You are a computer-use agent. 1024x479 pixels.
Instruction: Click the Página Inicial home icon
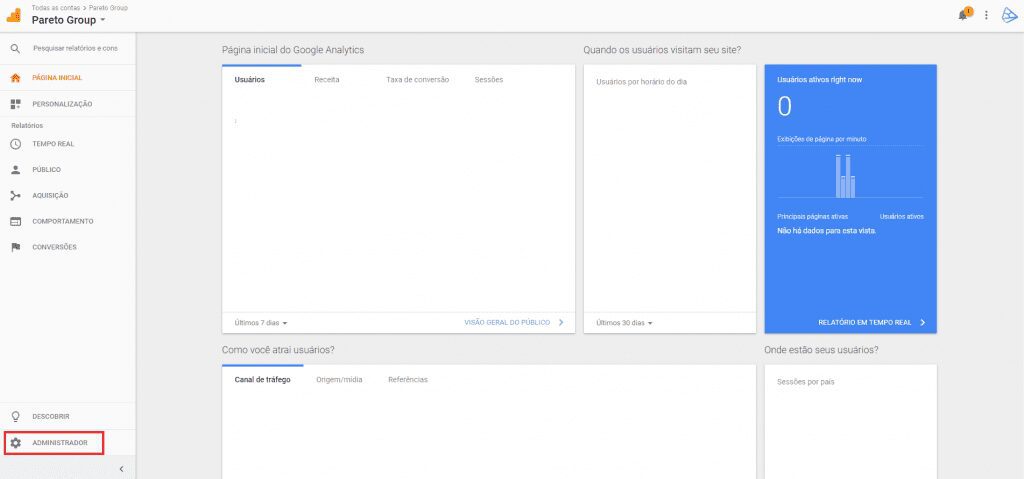tap(15, 78)
